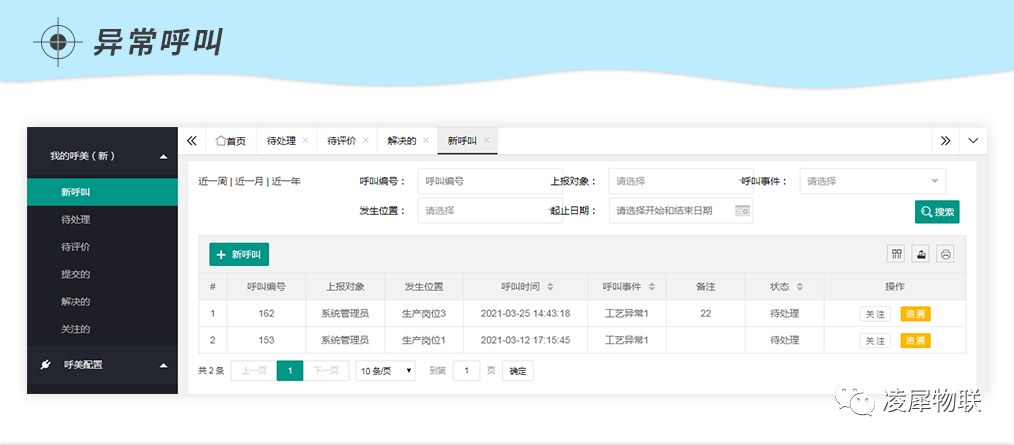Close the 待评价 tab

tap(366, 141)
